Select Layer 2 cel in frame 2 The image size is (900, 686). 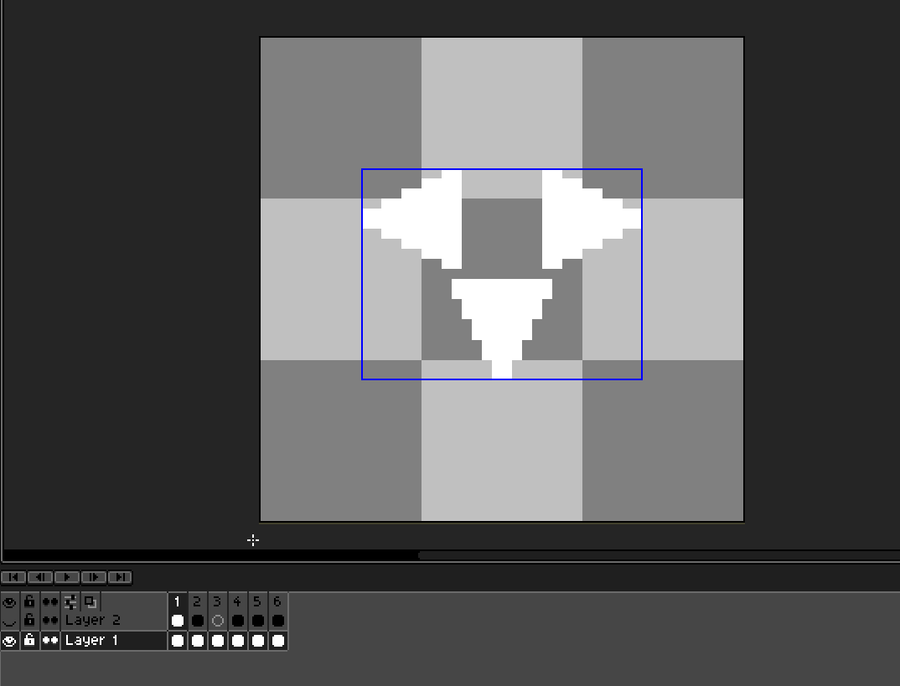coord(197,621)
